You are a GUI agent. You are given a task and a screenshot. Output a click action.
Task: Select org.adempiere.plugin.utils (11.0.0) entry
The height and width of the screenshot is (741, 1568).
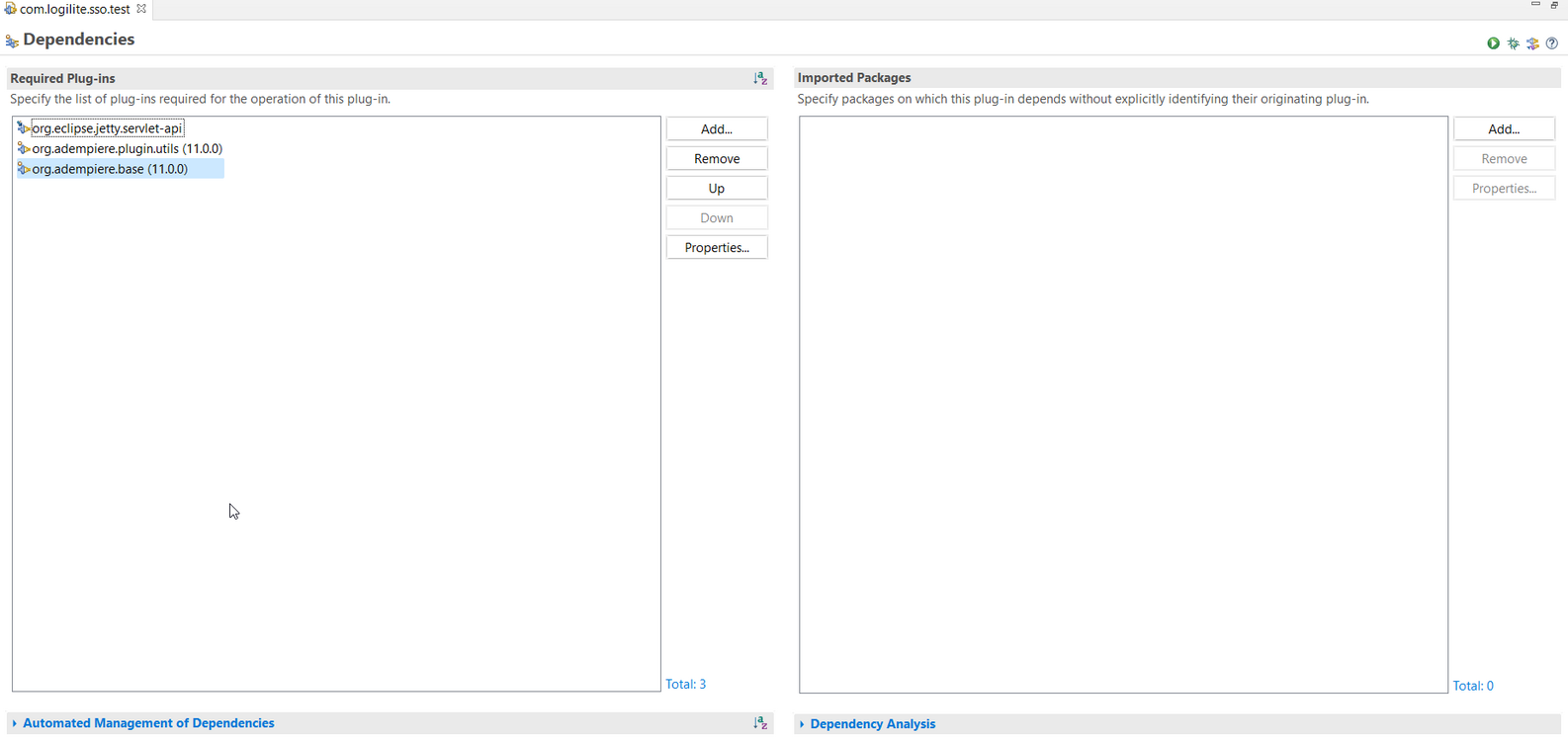pos(127,149)
